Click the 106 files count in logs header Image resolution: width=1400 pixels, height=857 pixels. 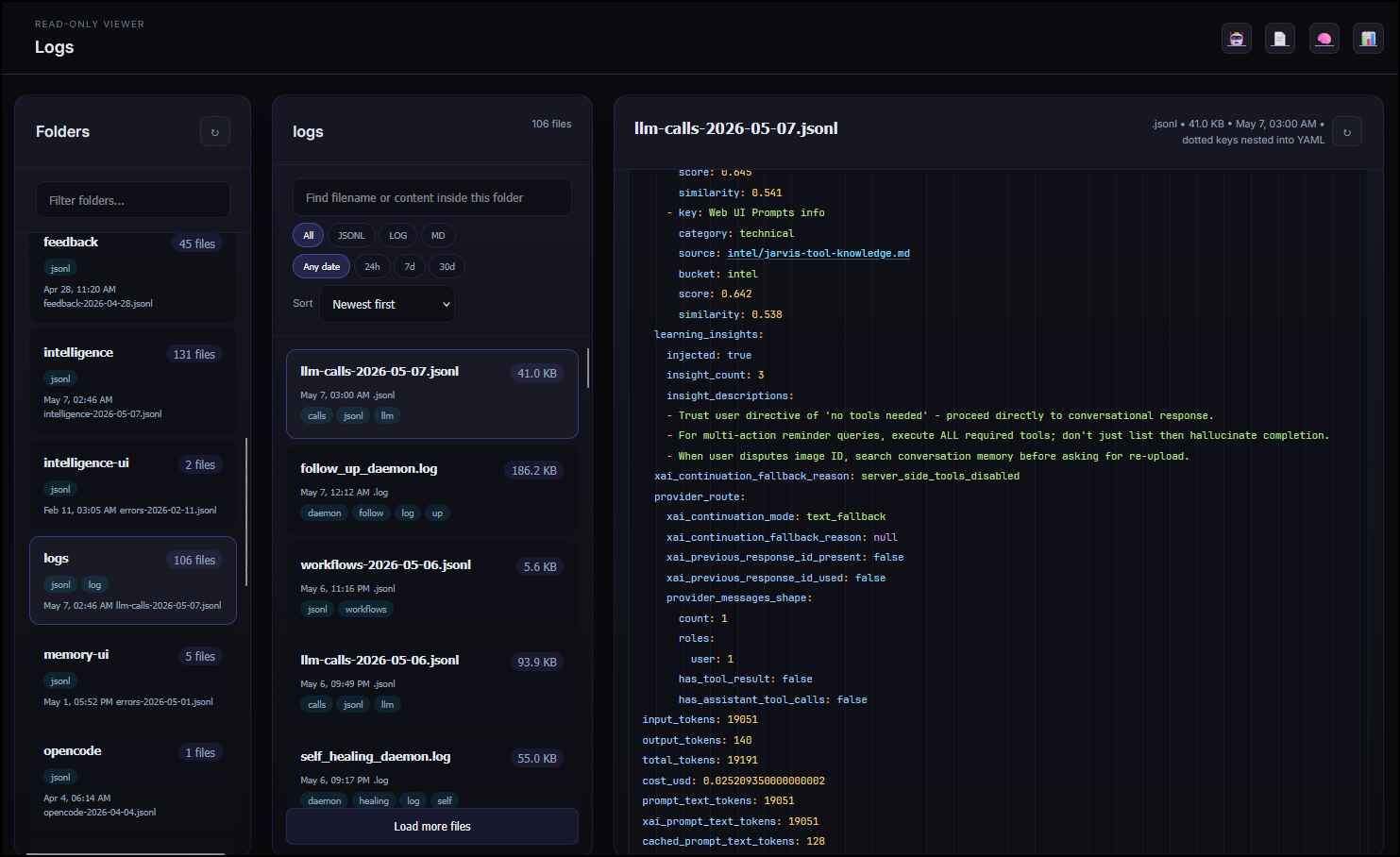pyautogui.click(x=551, y=124)
